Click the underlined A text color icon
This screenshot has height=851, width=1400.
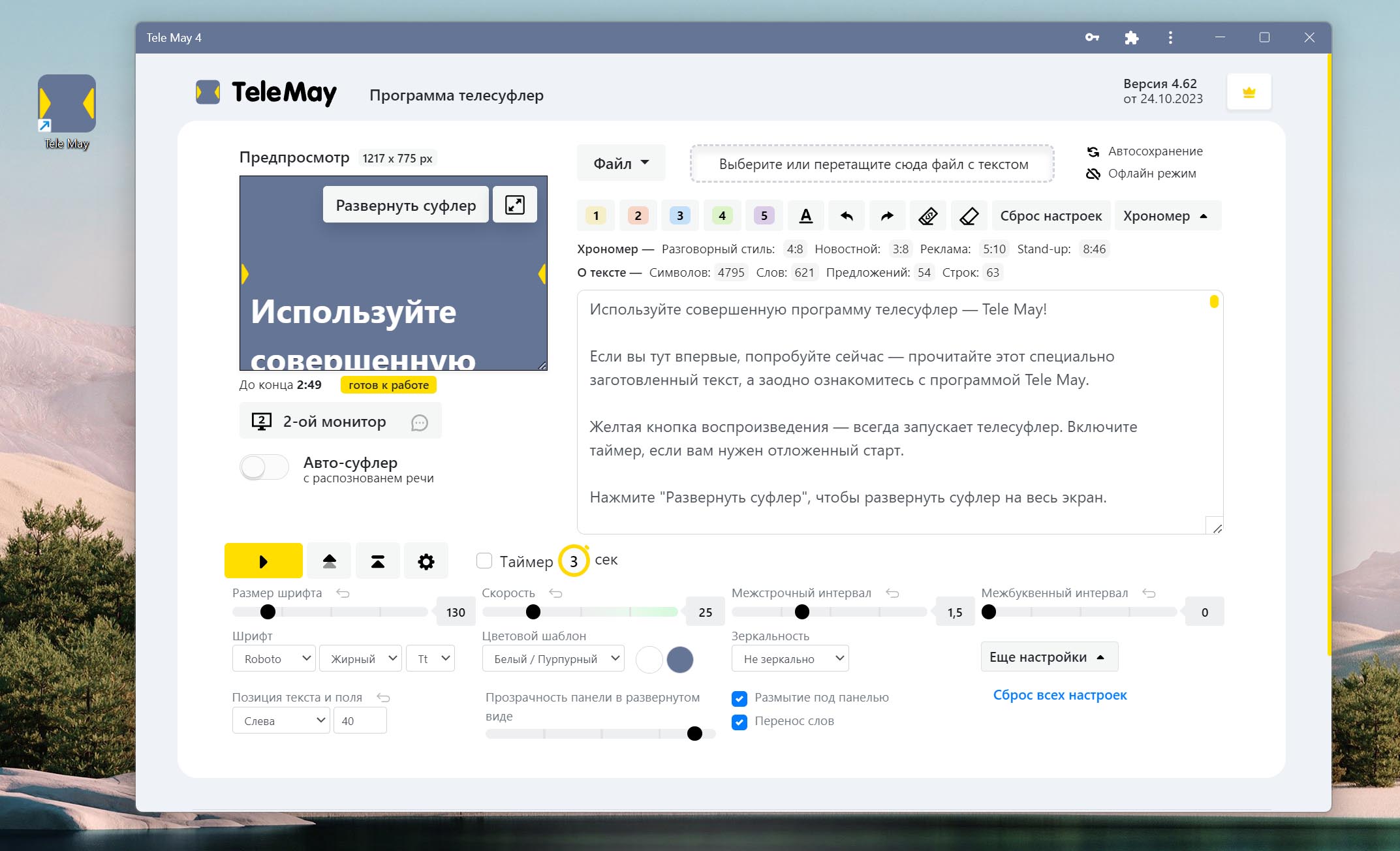click(x=806, y=215)
